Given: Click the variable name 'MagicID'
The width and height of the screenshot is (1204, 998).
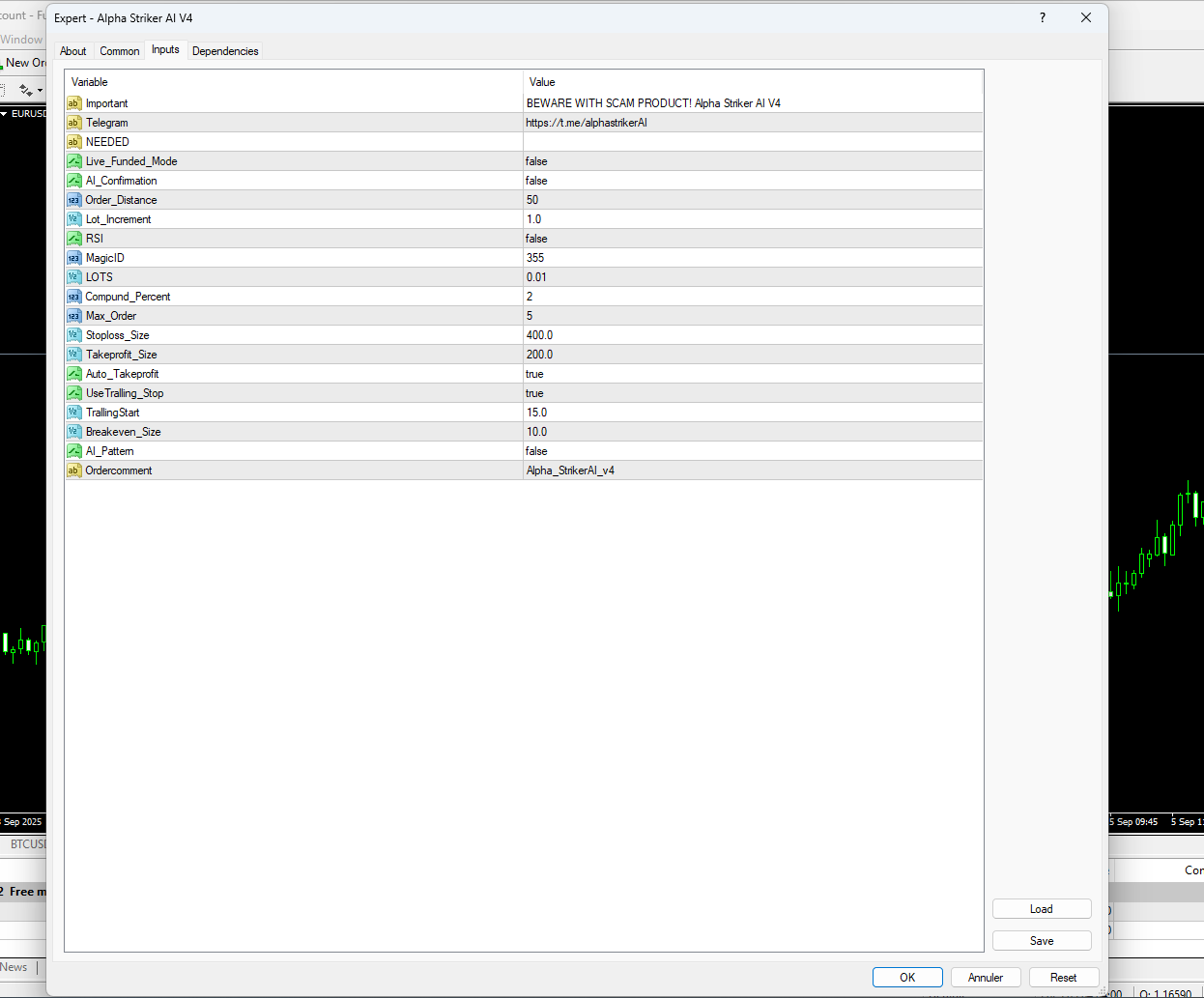Looking at the screenshot, I should coord(105,258).
